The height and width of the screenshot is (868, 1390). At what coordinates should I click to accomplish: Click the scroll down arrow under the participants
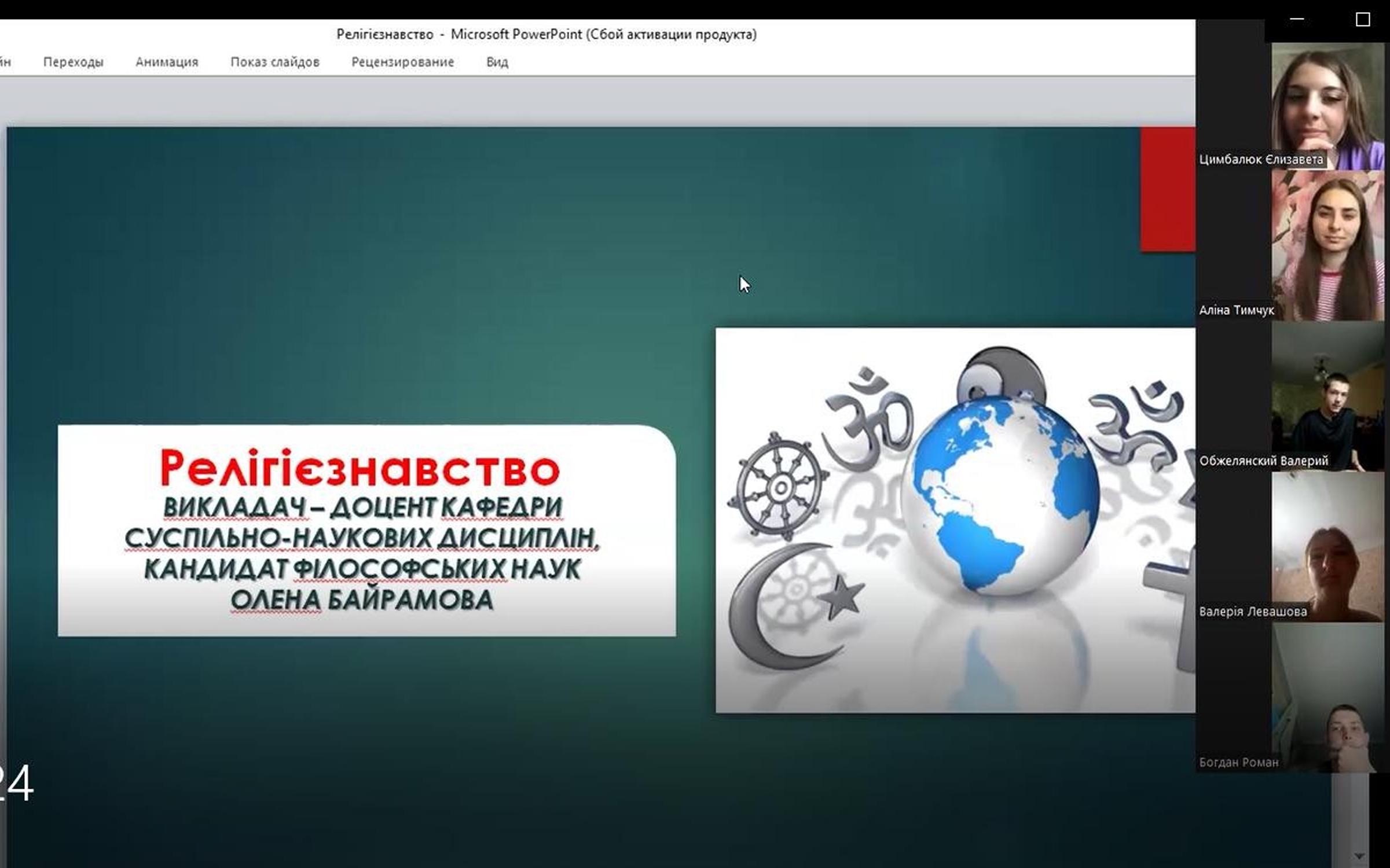tap(1359, 856)
